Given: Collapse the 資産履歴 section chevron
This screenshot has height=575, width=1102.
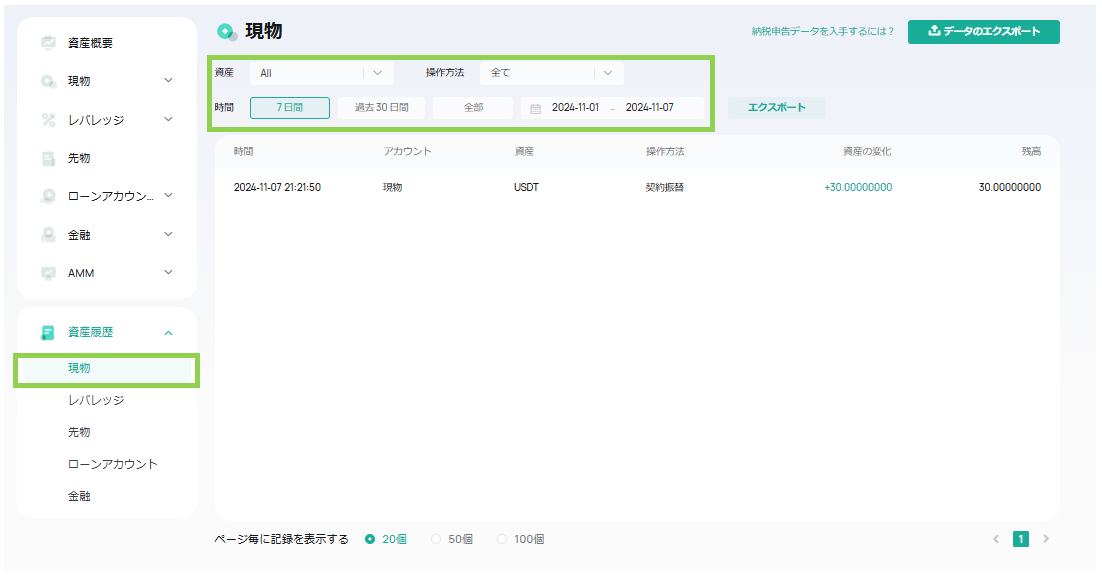Looking at the screenshot, I should (169, 333).
